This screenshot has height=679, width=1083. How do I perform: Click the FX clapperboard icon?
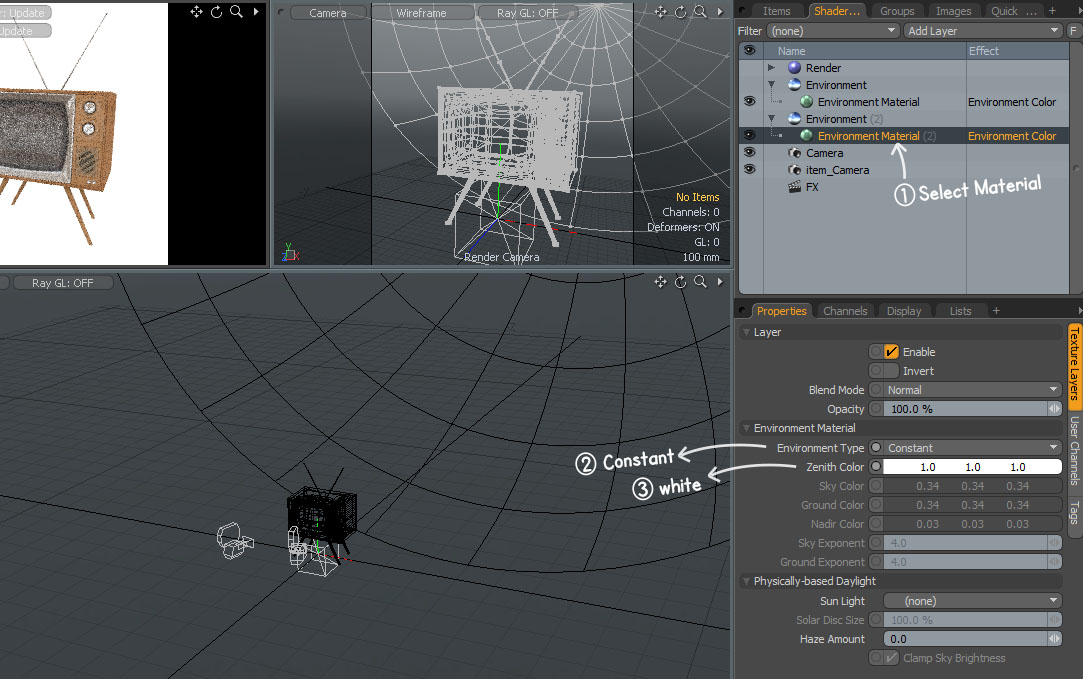point(795,187)
